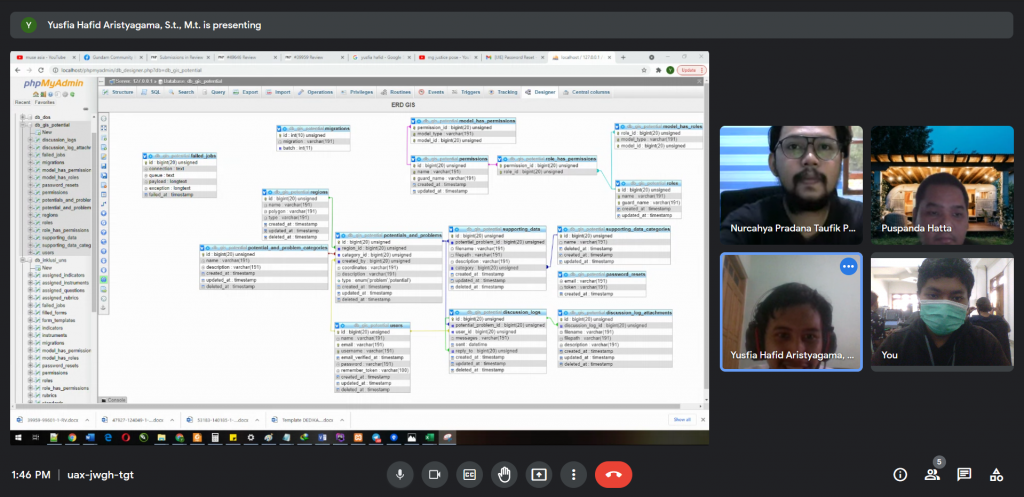Click the phpMyAdmin Home icon under logo
The width and height of the screenshot is (1024, 497).
click(x=36, y=94)
